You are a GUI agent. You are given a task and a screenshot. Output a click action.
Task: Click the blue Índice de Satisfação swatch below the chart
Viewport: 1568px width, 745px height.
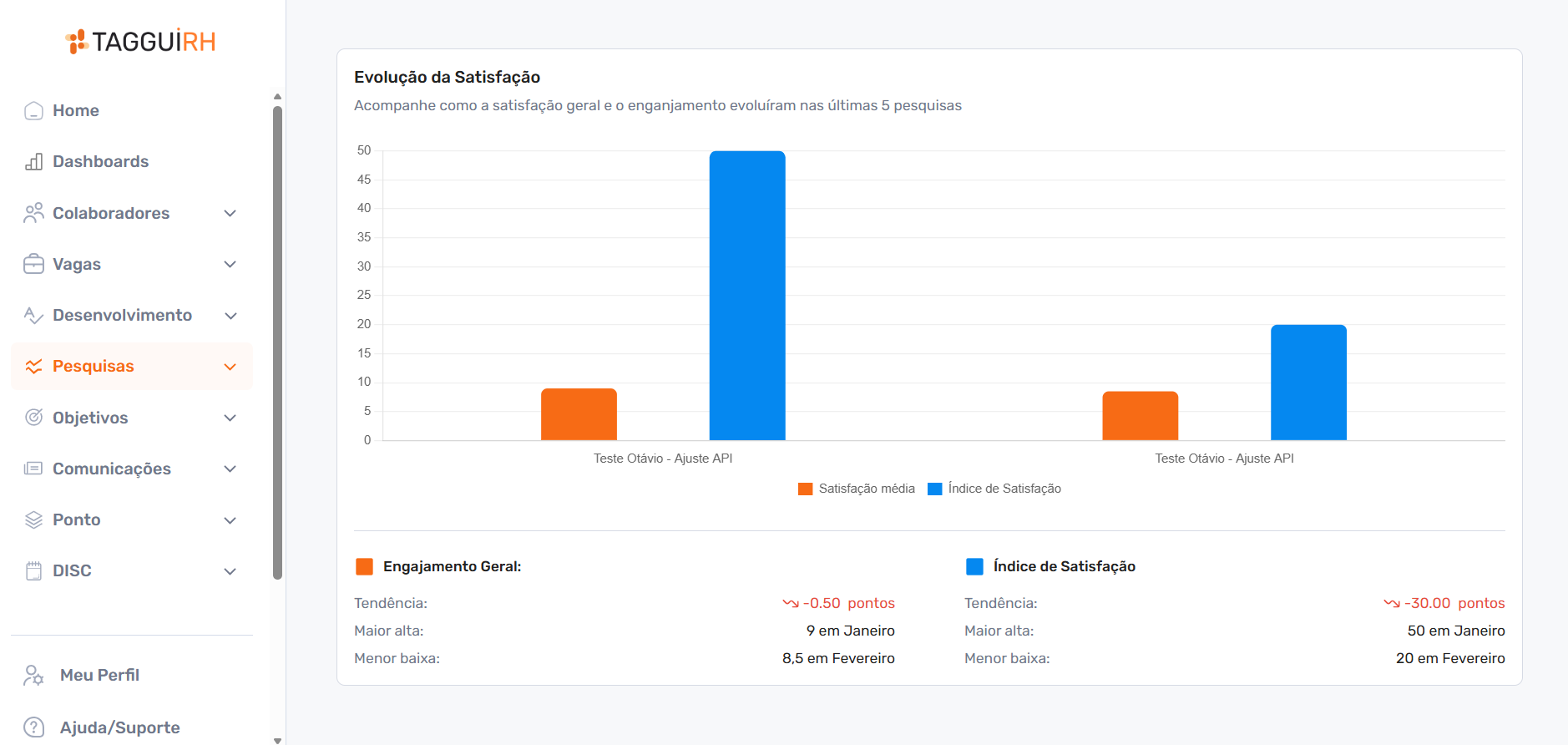point(974,566)
